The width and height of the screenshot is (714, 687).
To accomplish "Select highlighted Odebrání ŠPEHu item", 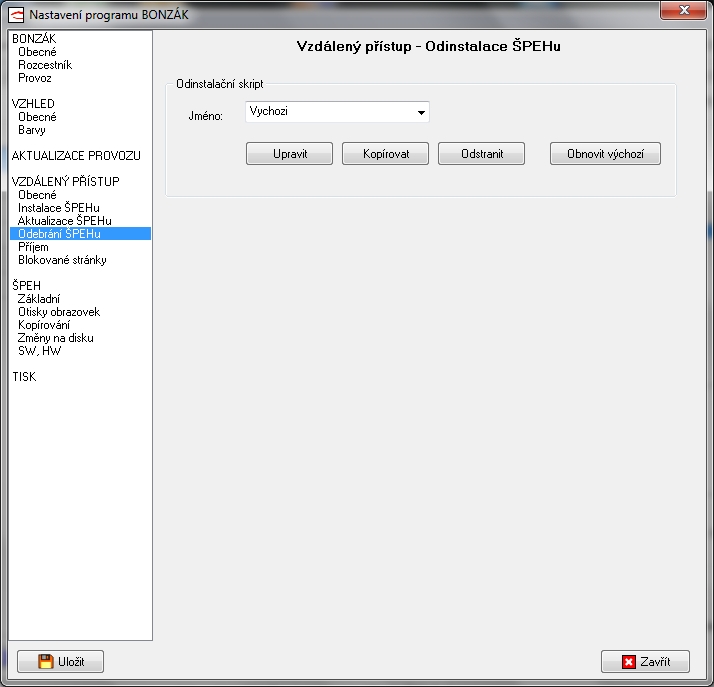I will click(x=81, y=234).
